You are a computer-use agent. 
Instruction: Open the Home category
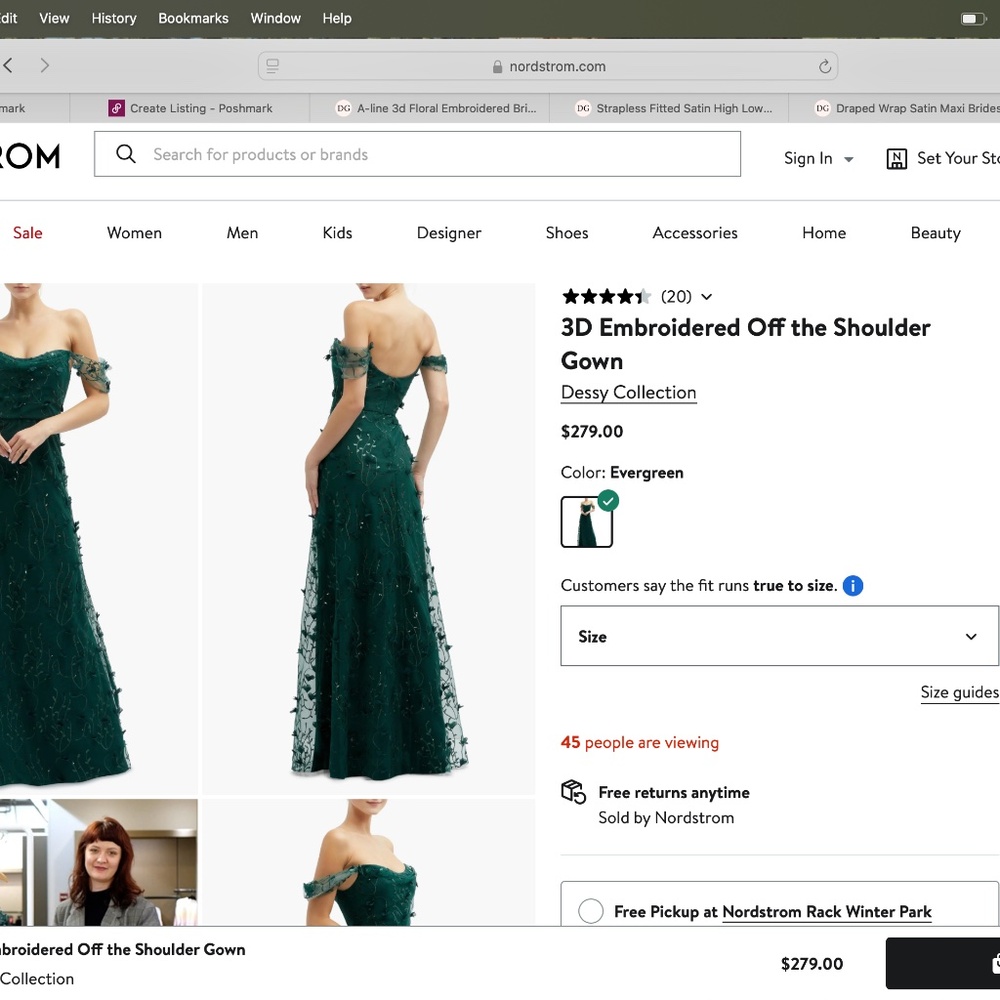[824, 233]
